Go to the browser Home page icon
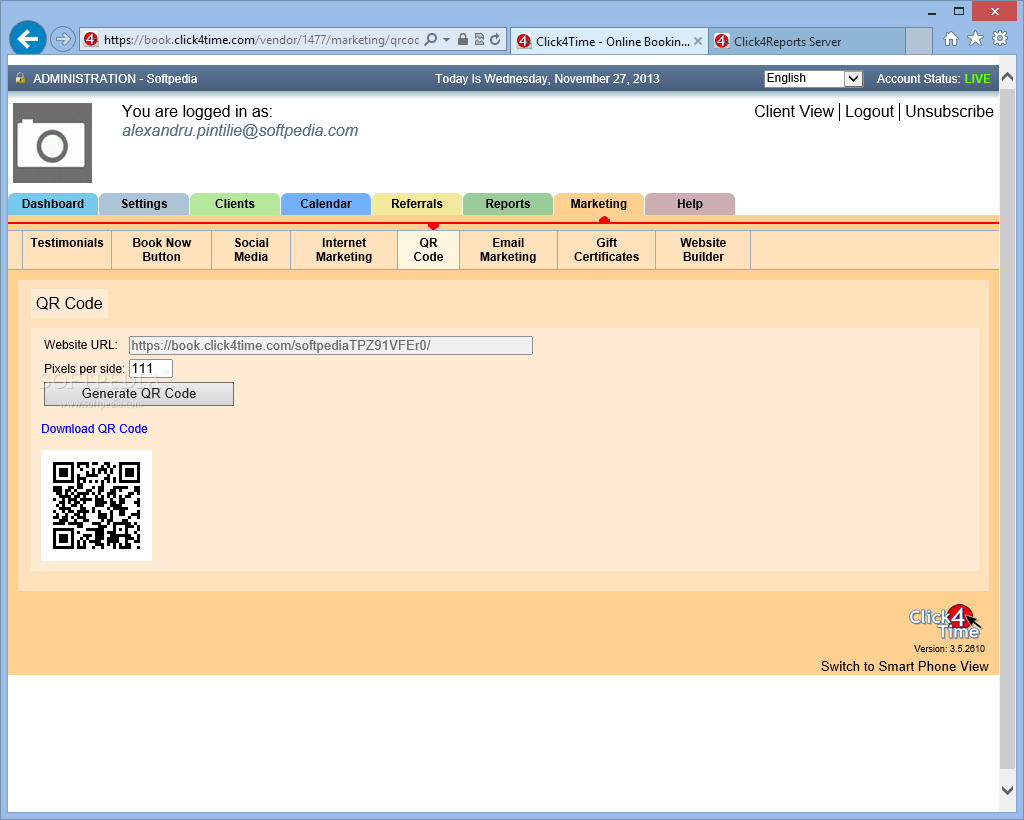This screenshot has height=820, width=1024. coord(951,39)
